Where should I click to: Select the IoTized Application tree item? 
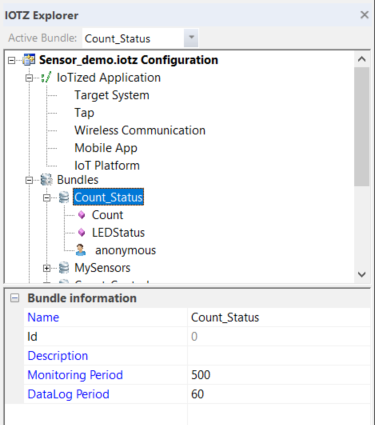(x=109, y=78)
